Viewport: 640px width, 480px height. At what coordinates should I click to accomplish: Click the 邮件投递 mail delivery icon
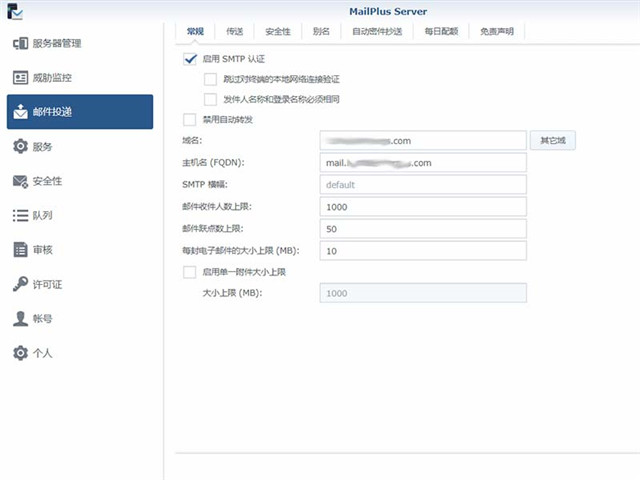click(x=20, y=111)
